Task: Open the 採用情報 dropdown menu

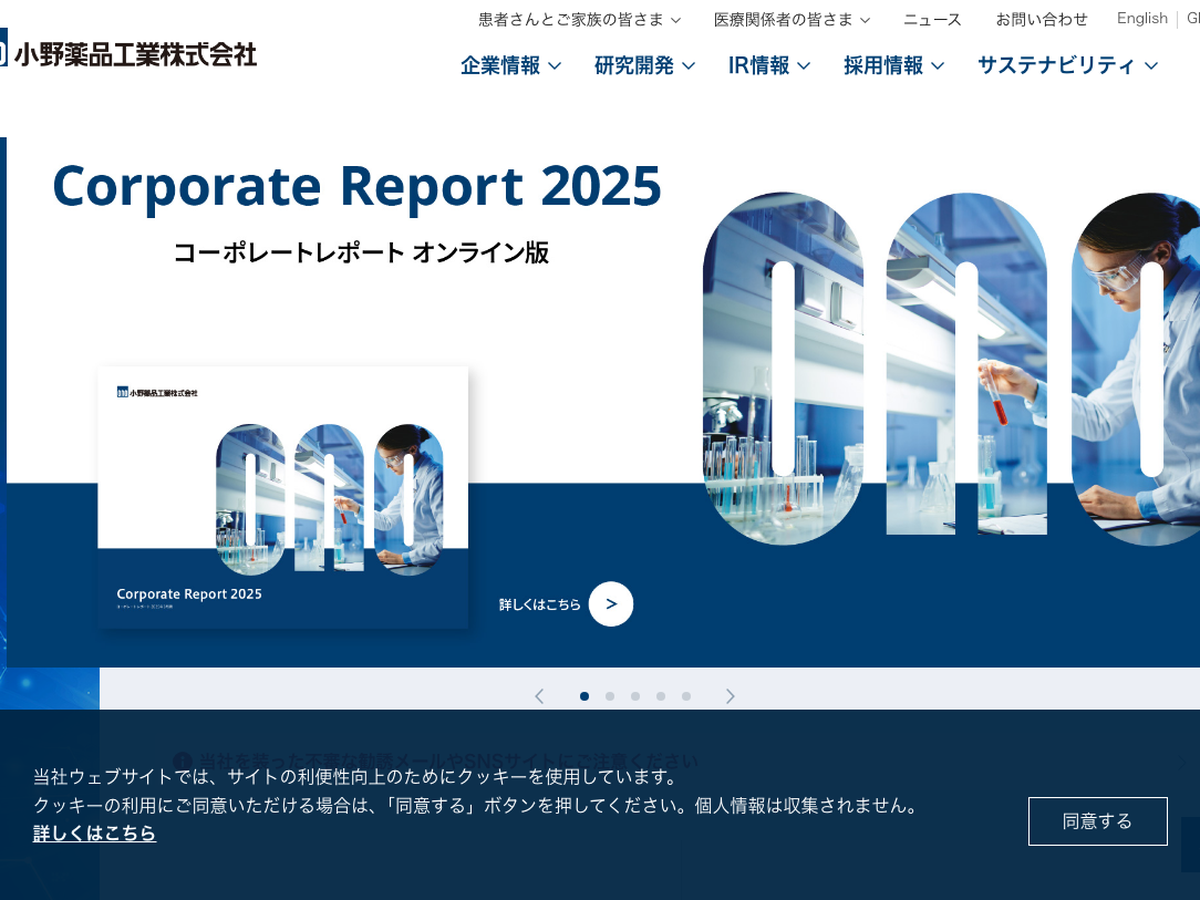Action: click(893, 66)
